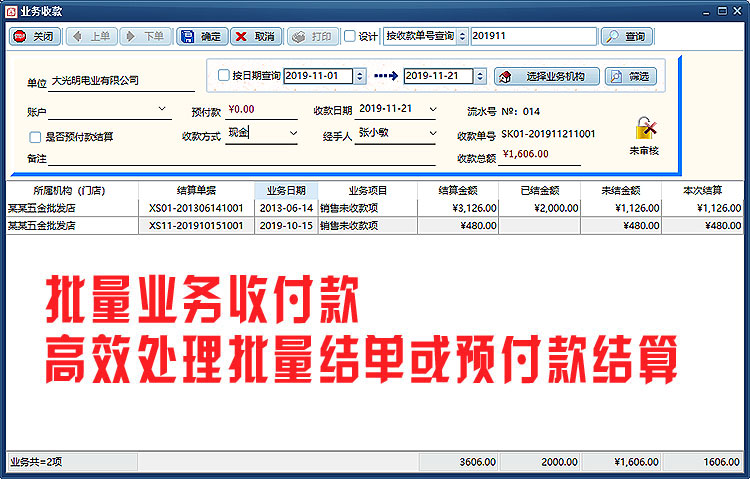Image resolution: width=750 pixels, height=479 pixels.
Task: Tick the 是否预付款结算 checkbox
Action: pyautogui.click(x=35, y=137)
